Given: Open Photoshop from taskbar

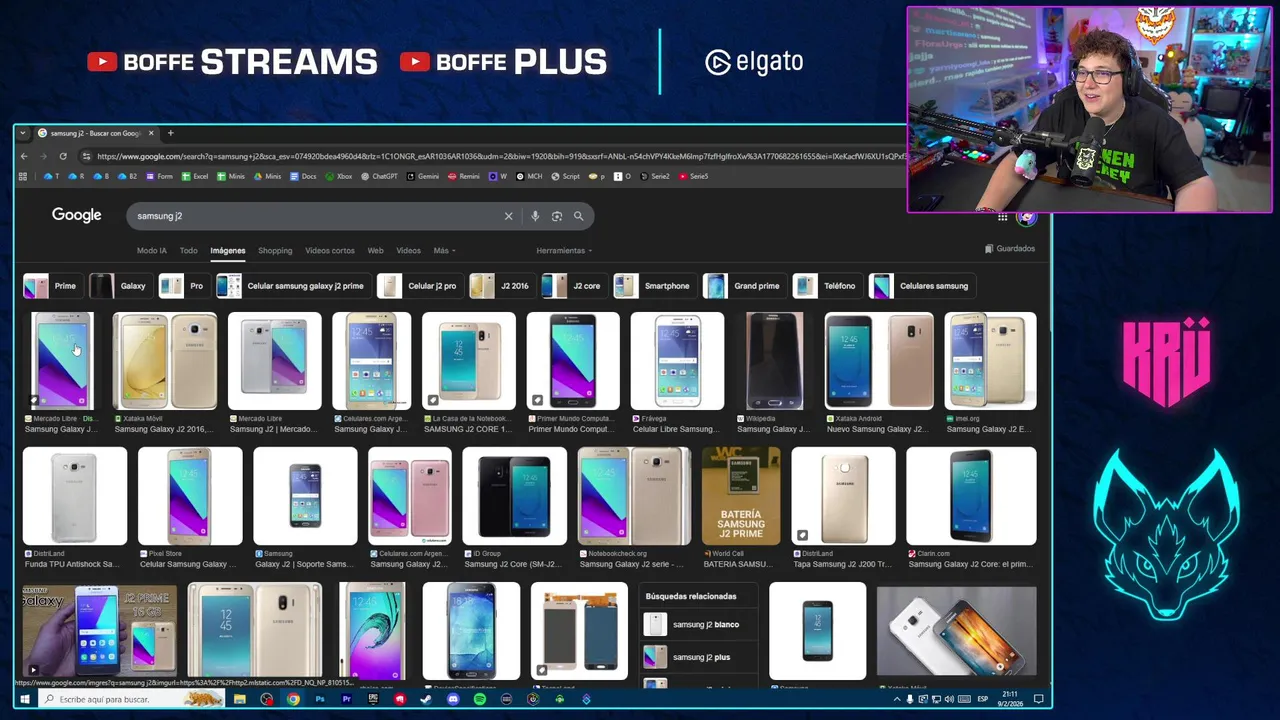Looking at the screenshot, I should (x=320, y=699).
